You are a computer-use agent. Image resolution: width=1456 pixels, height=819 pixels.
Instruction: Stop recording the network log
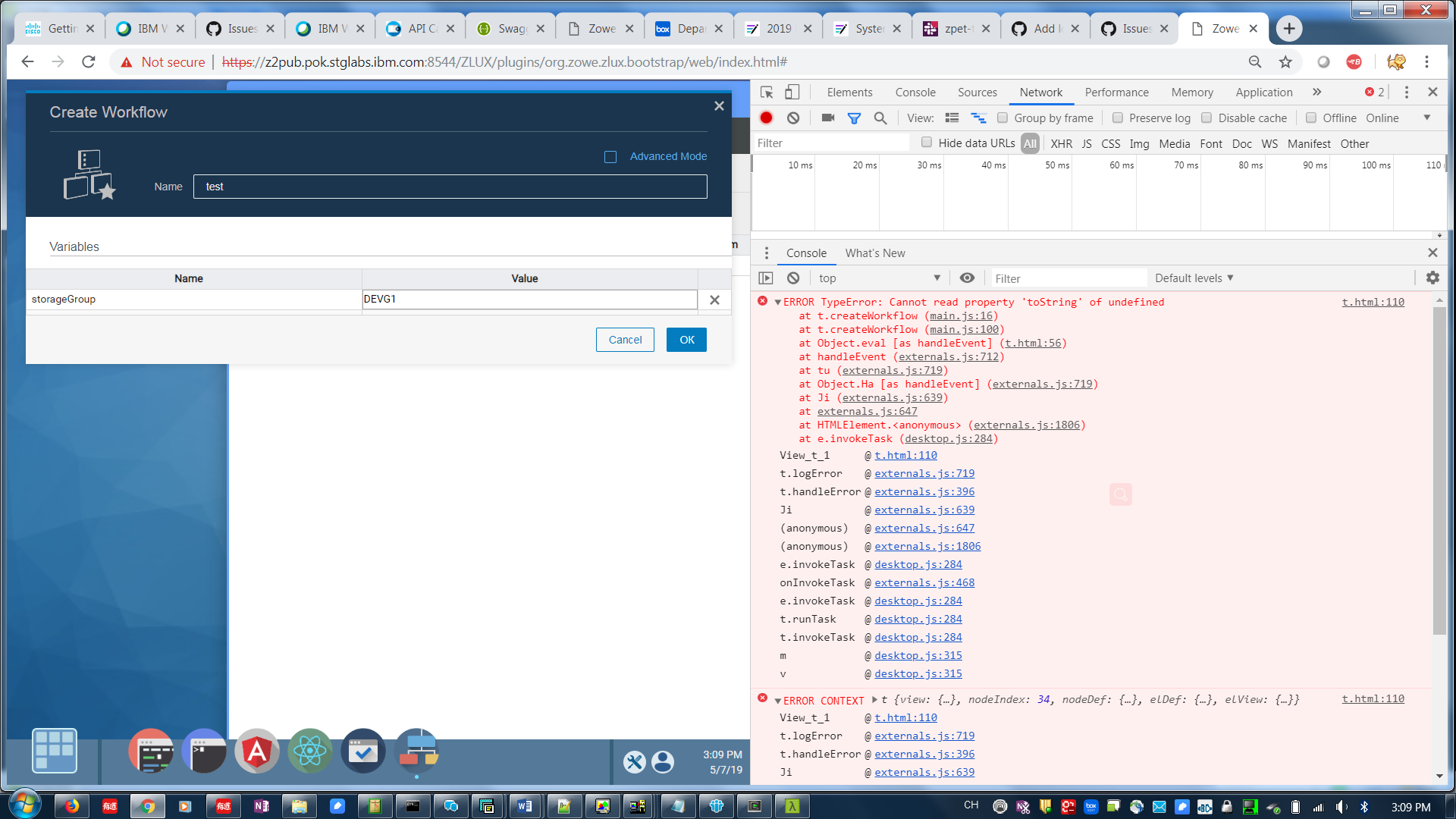pos(765,118)
